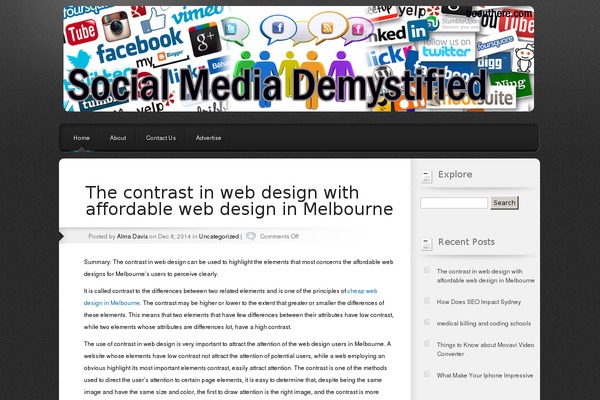Viewport: 600px width, 400px height.
Task: Click page icon beside contrast in web design post
Action: pyautogui.click(x=427, y=270)
